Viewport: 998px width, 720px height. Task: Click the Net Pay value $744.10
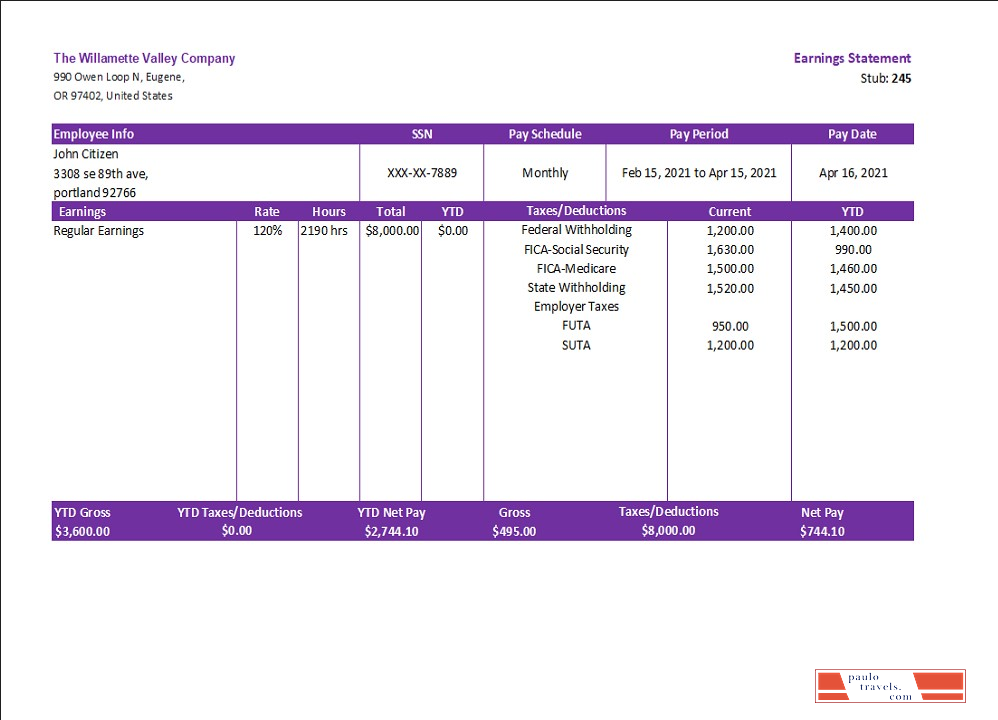click(x=822, y=532)
